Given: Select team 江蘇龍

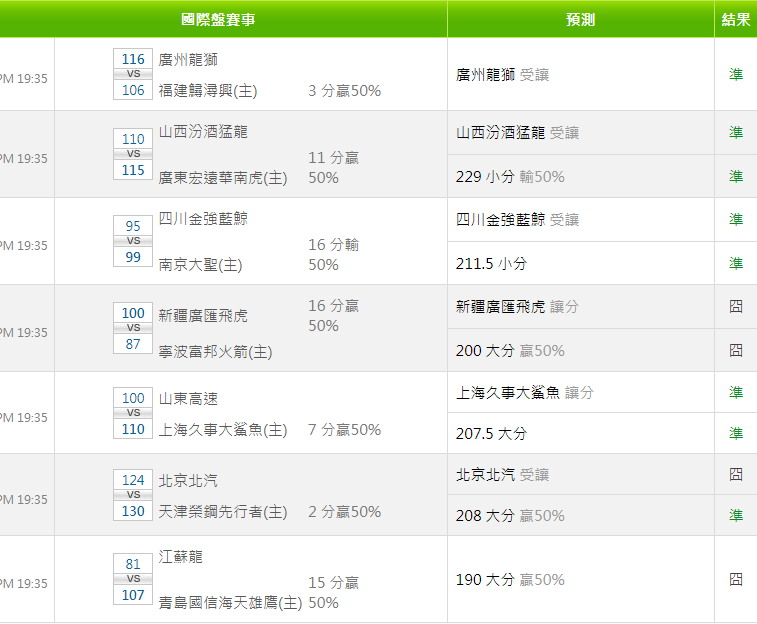Looking at the screenshot, I should click(x=181, y=556).
